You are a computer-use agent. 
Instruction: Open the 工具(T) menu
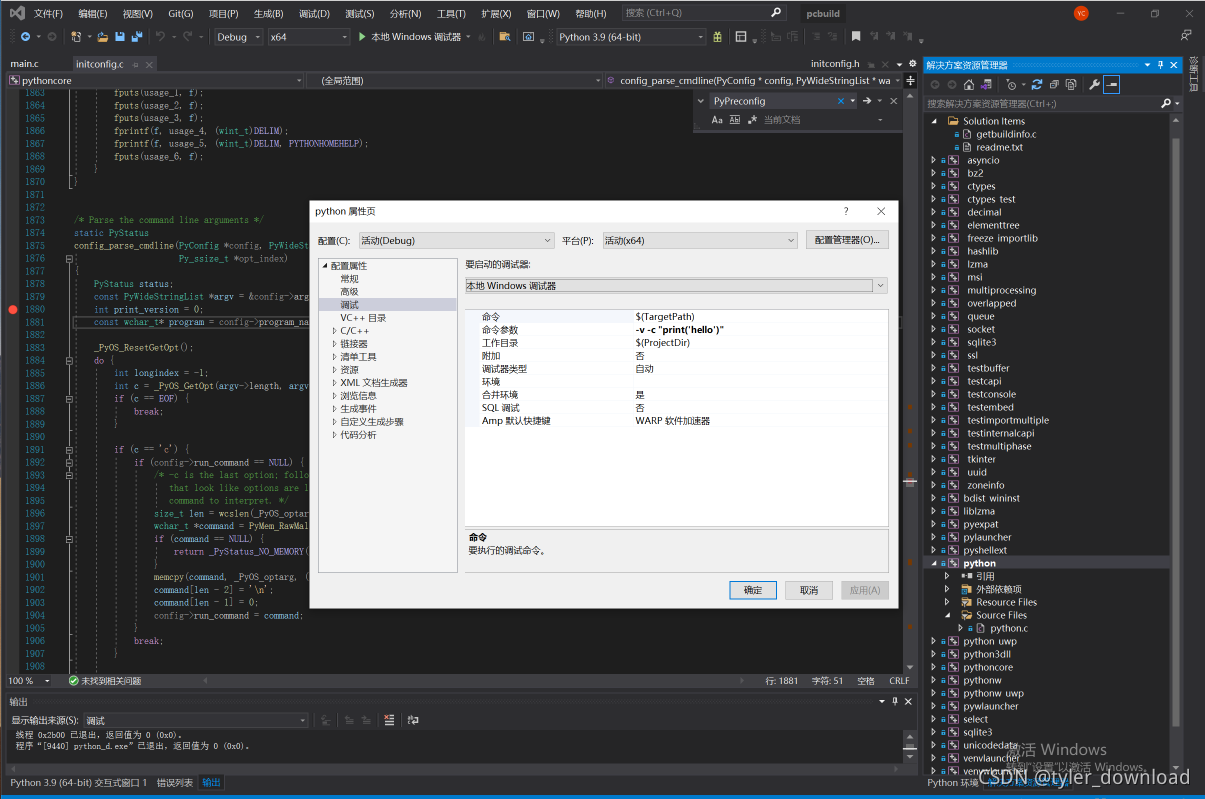[452, 13]
